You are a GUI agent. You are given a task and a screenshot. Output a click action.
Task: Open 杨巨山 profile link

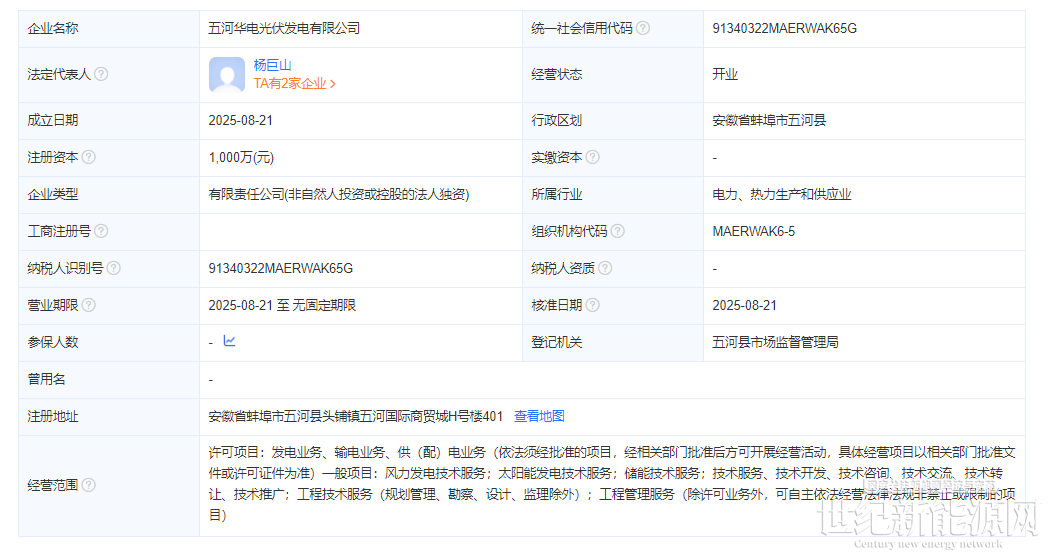click(x=272, y=65)
